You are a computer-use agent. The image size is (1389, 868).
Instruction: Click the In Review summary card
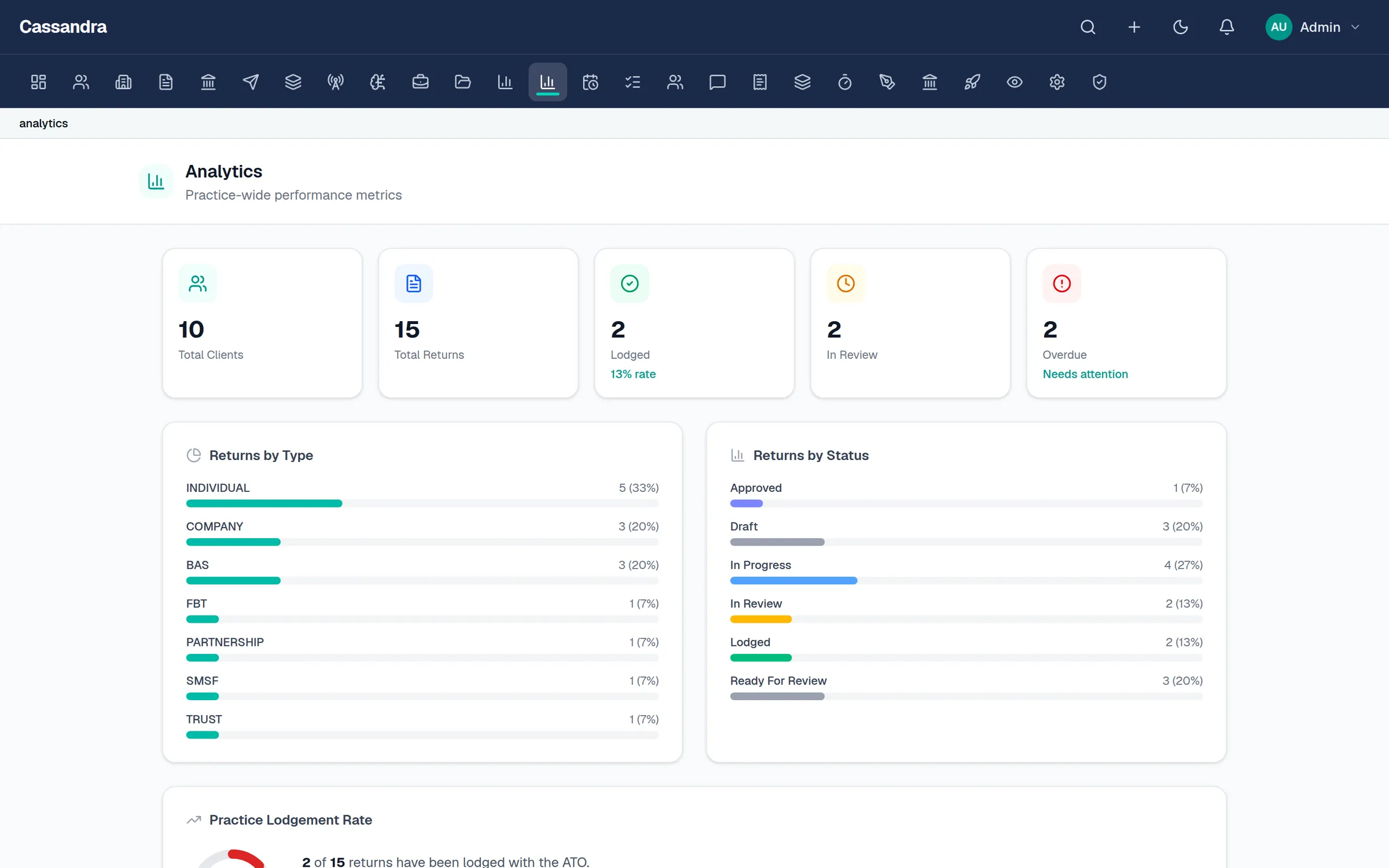910,323
